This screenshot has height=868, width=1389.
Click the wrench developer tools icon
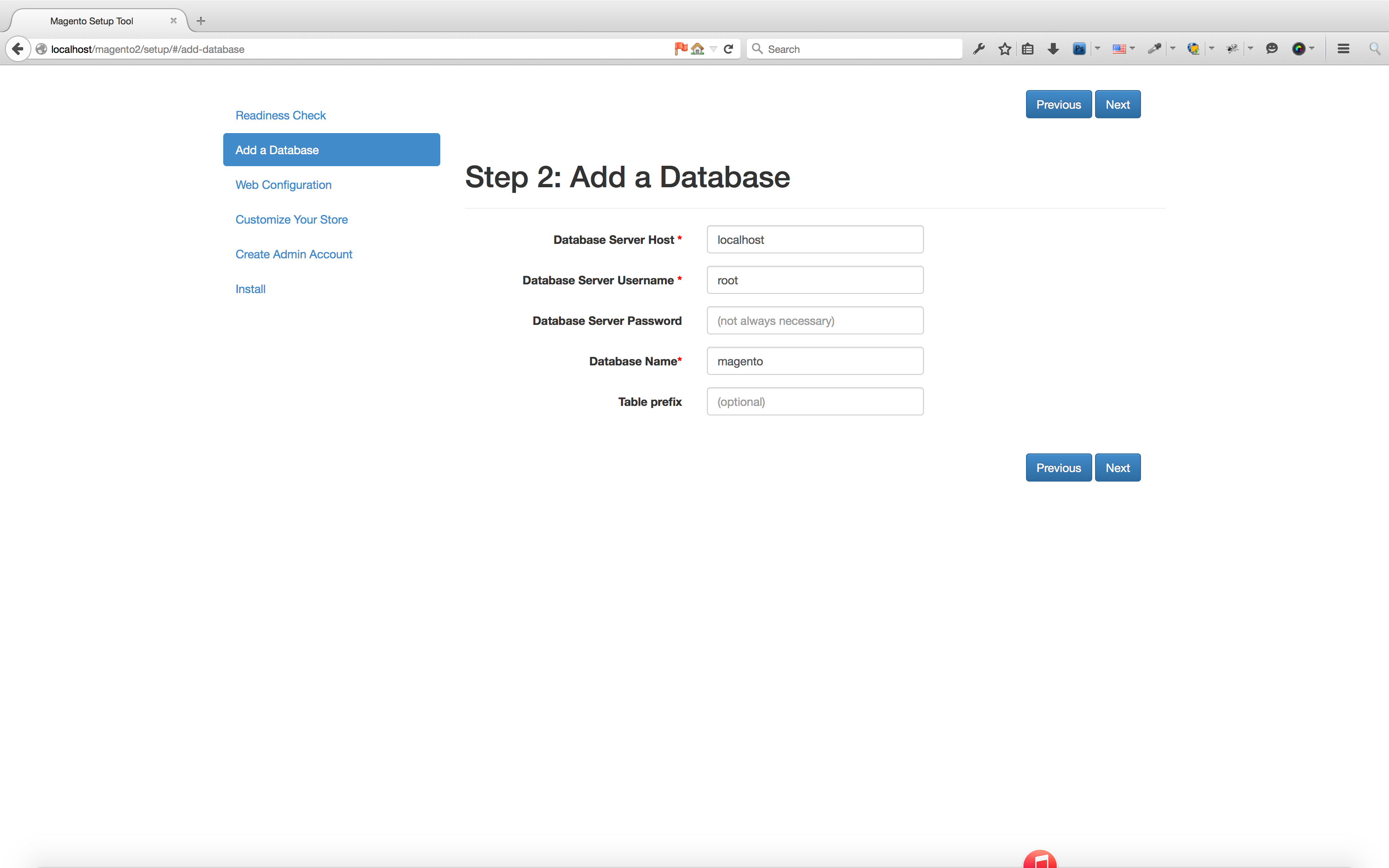[979, 49]
